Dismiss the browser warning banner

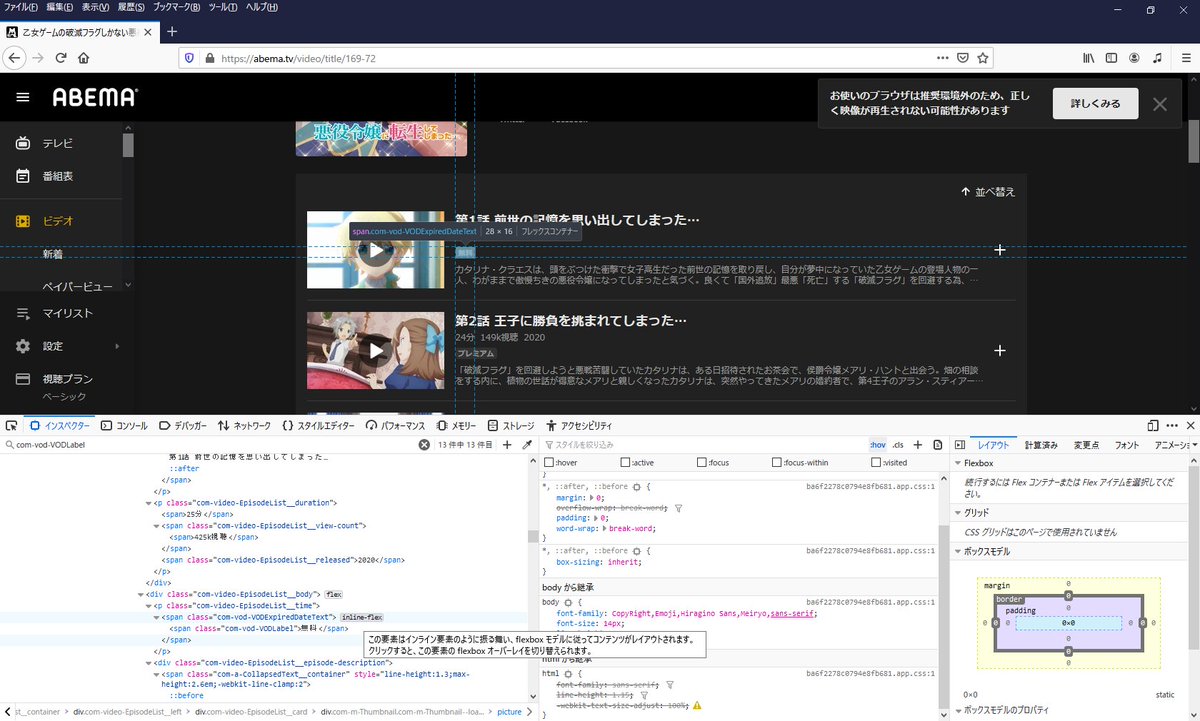tap(1159, 104)
